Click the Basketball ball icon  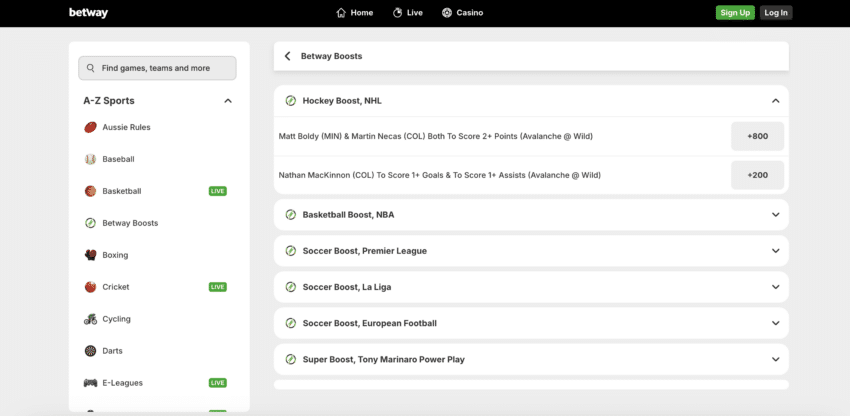tap(91, 191)
